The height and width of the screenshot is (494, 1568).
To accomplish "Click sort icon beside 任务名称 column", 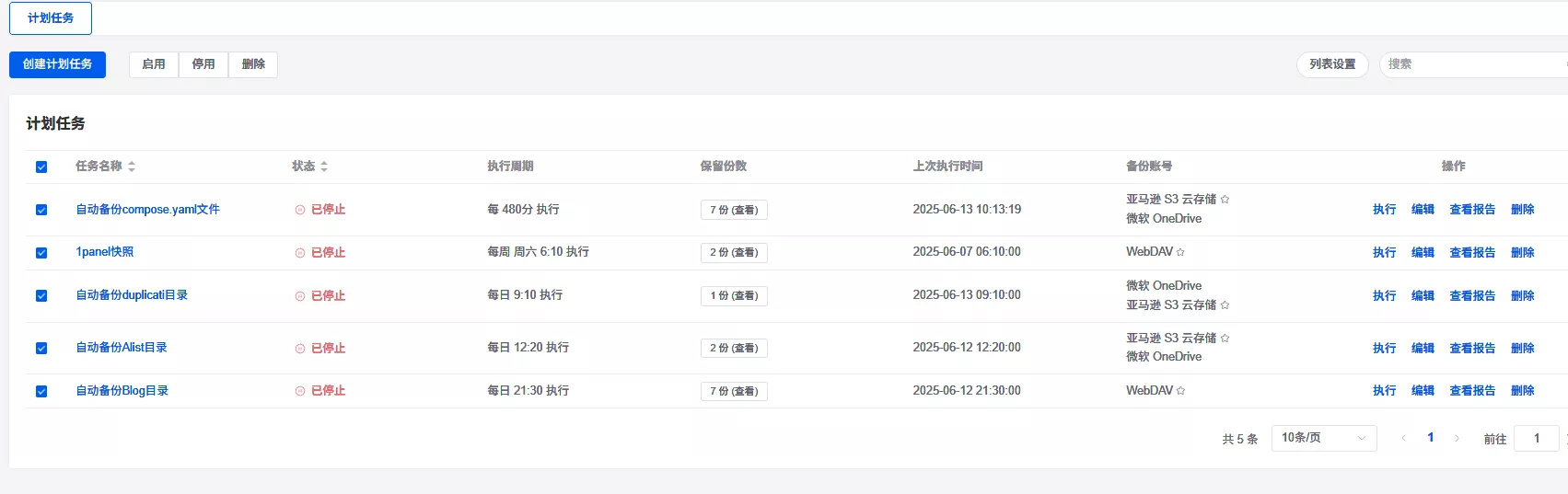I will coord(132,167).
